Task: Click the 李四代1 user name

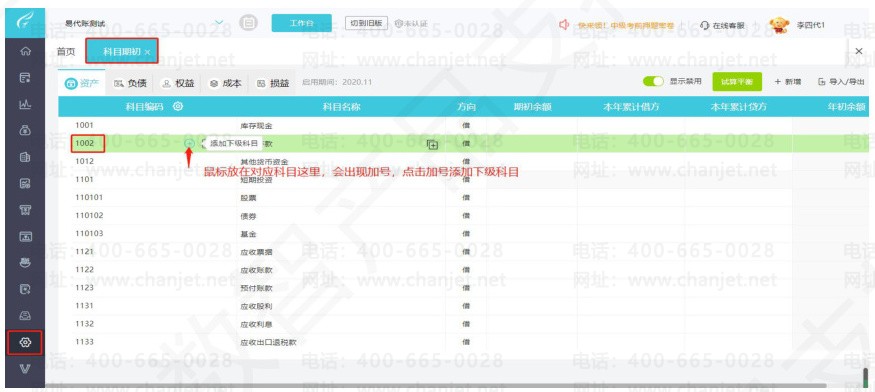Action: [x=810, y=25]
